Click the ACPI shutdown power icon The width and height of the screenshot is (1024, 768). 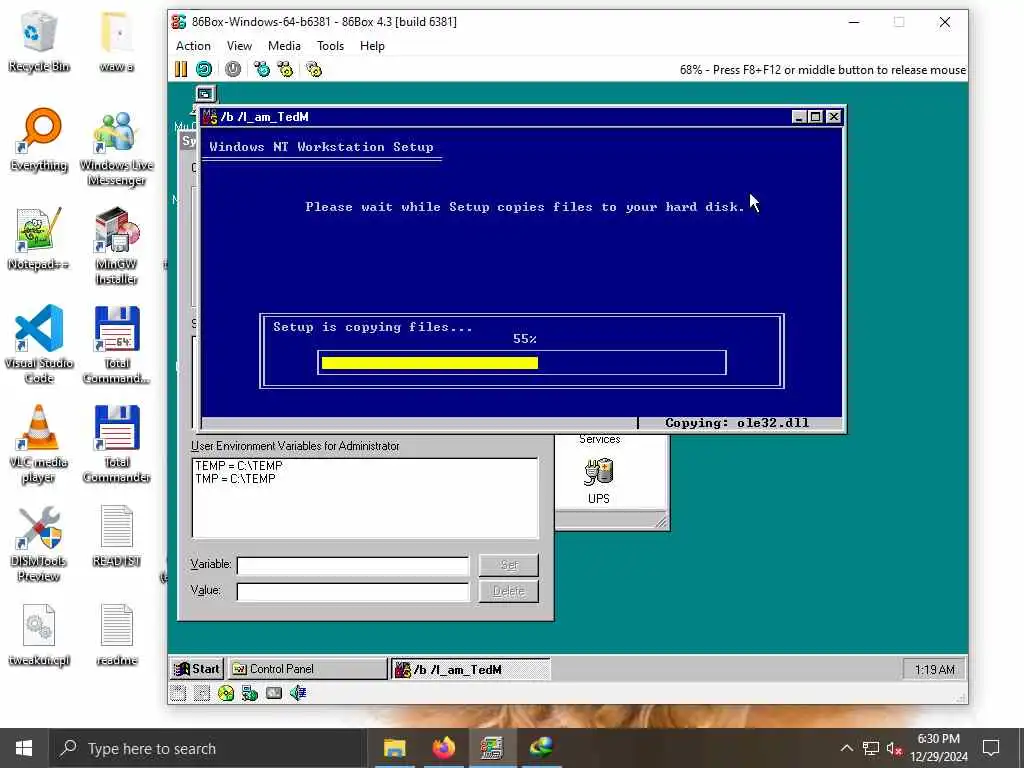(x=232, y=69)
